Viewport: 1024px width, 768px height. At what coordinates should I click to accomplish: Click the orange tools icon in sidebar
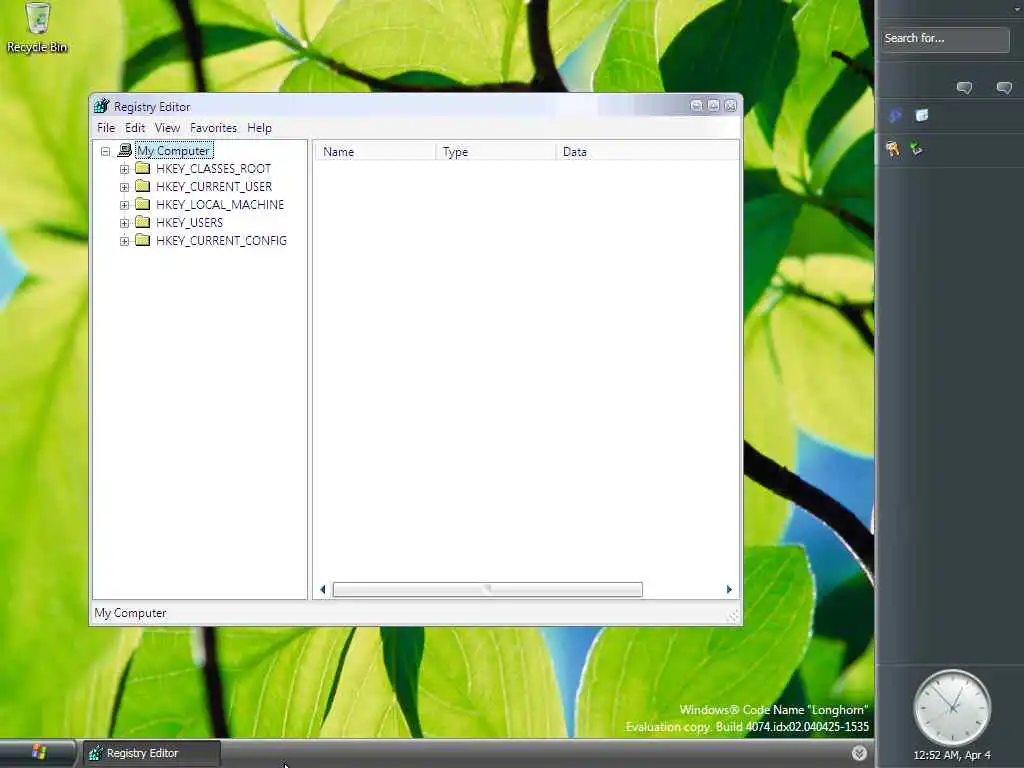tap(893, 149)
